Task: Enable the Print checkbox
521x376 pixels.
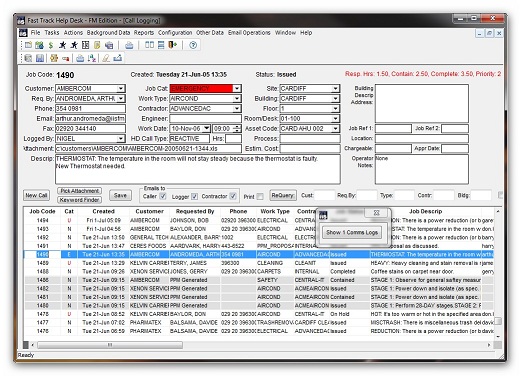Action: click(260, 197)
